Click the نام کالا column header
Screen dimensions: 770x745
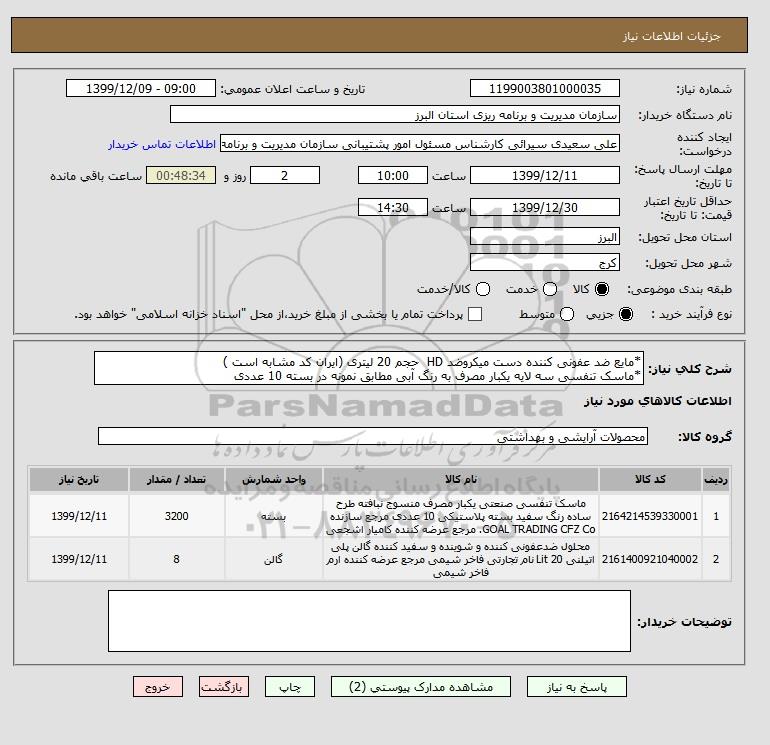pyautogui.click(x=461, y=479)
